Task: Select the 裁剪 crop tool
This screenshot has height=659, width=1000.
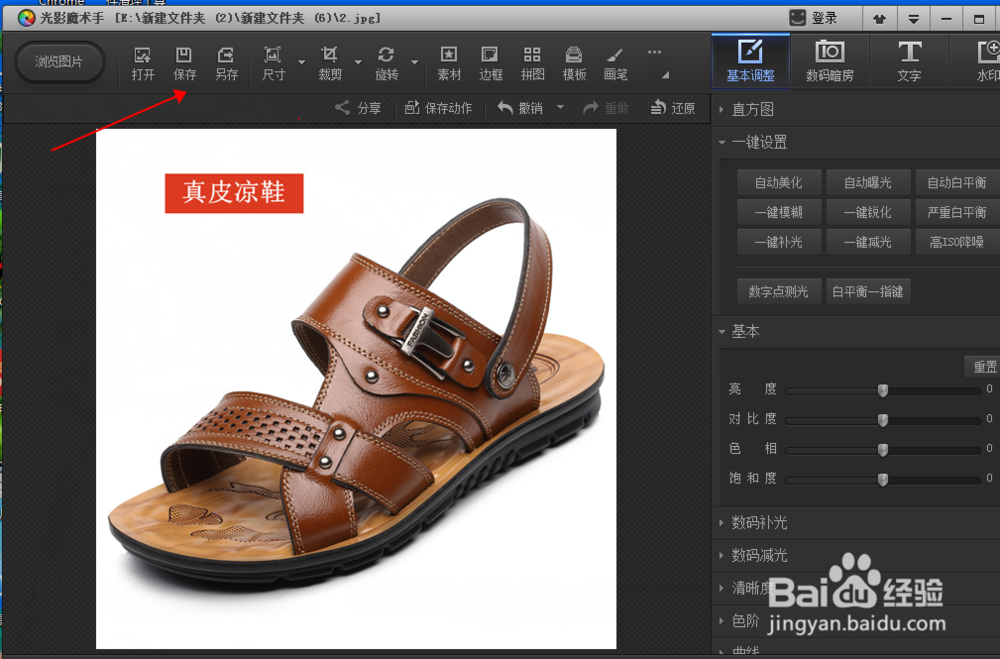Action: [x=330, y=63]
